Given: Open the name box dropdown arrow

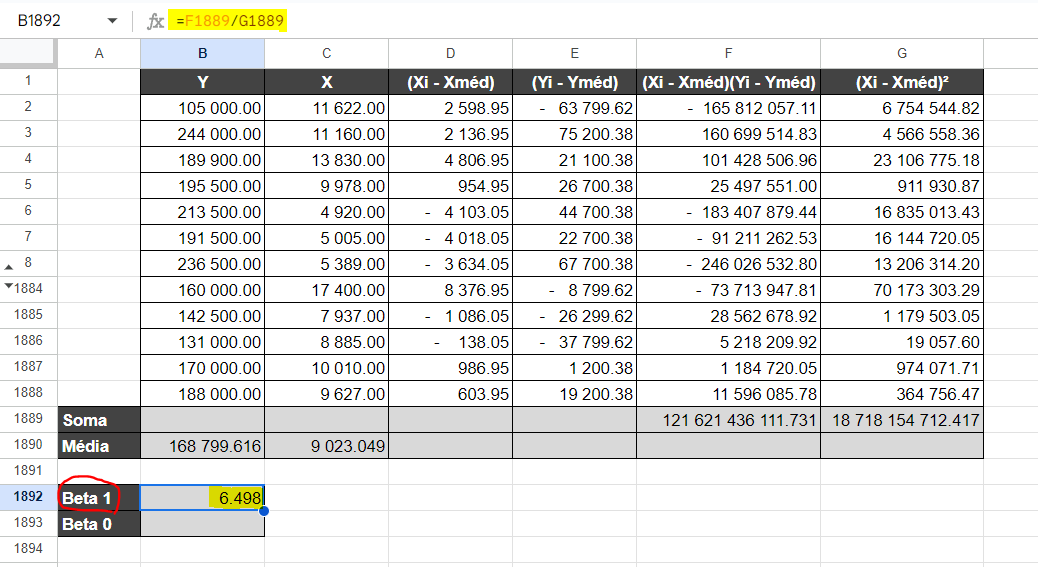Looking at the screenshot, I should [113, 21].
